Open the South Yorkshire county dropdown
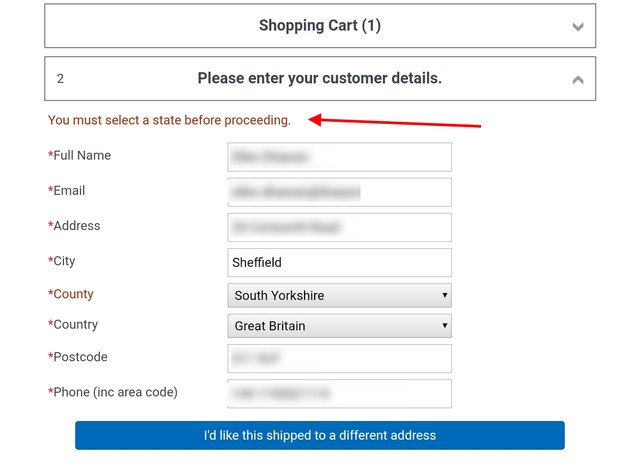Screen dimensions: 640x466 click(x=339, y=295)
